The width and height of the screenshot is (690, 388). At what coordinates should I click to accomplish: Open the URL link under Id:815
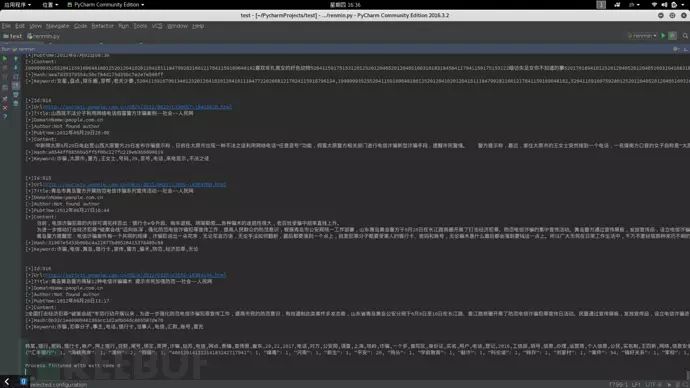point(135,185)
